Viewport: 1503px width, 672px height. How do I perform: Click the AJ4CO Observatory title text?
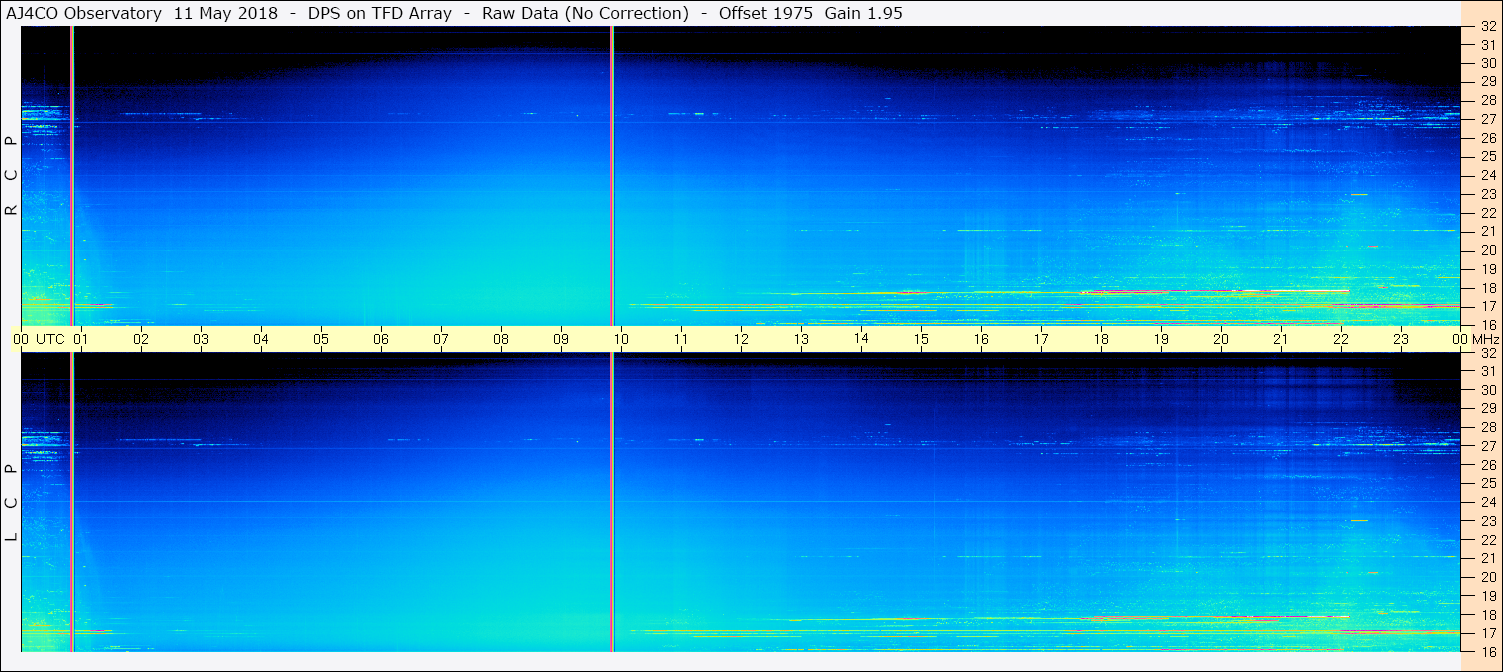click(83, 13)
